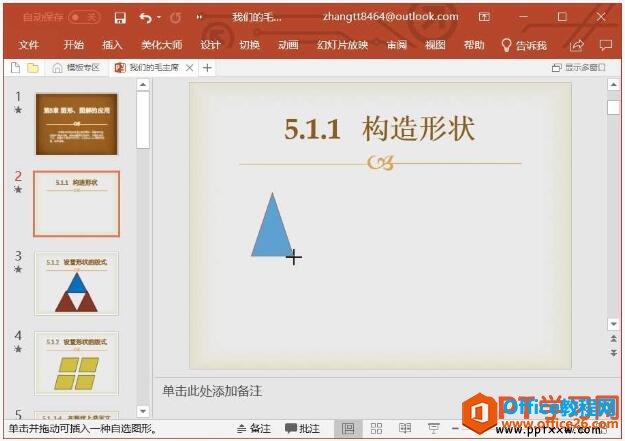Viewport: 625px width, 441px height.
Task: Open the 动画 animations tab
Action: tap(288, 45)
